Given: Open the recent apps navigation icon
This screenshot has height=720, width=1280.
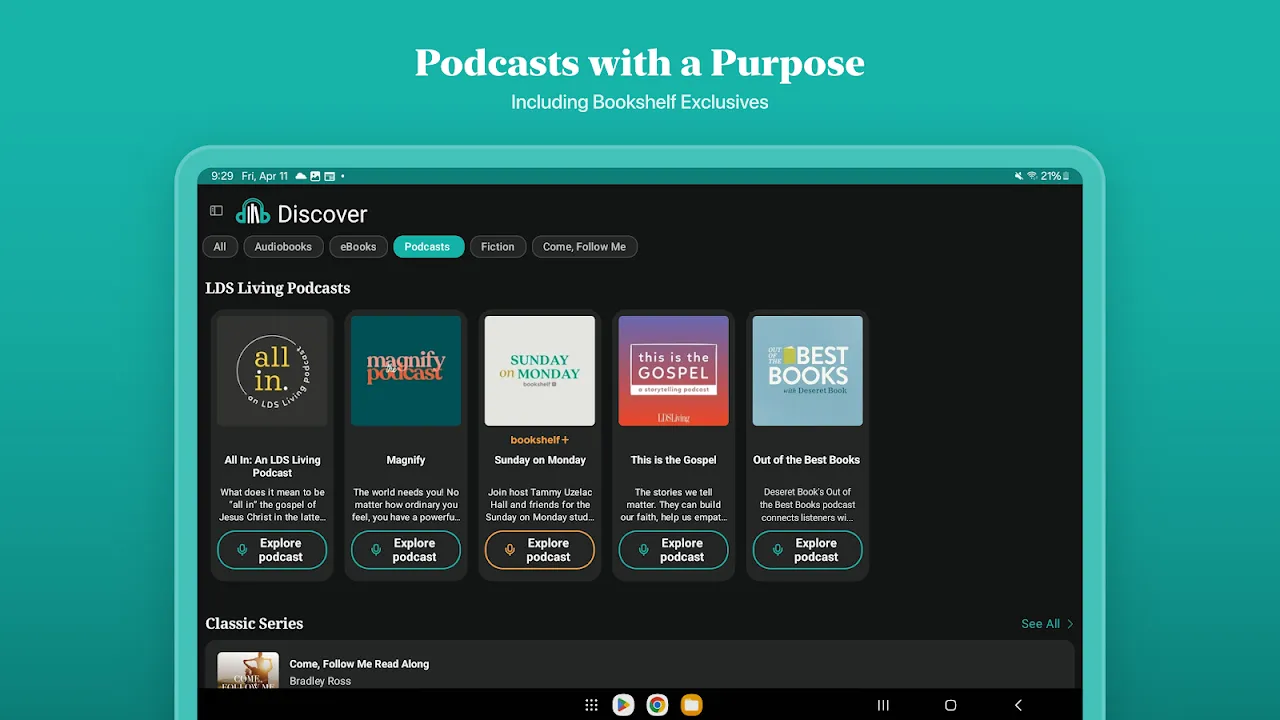Looking at the screenshot, I should tap(883, 705).
